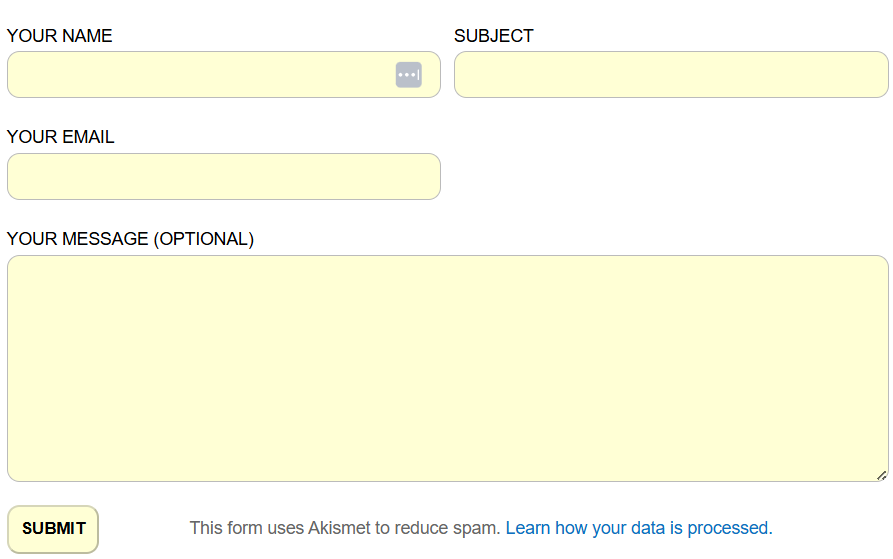The width and height of the screenshot is (893, 559).
Task: Click the YOUR EMAIL label
Action: 61,137
